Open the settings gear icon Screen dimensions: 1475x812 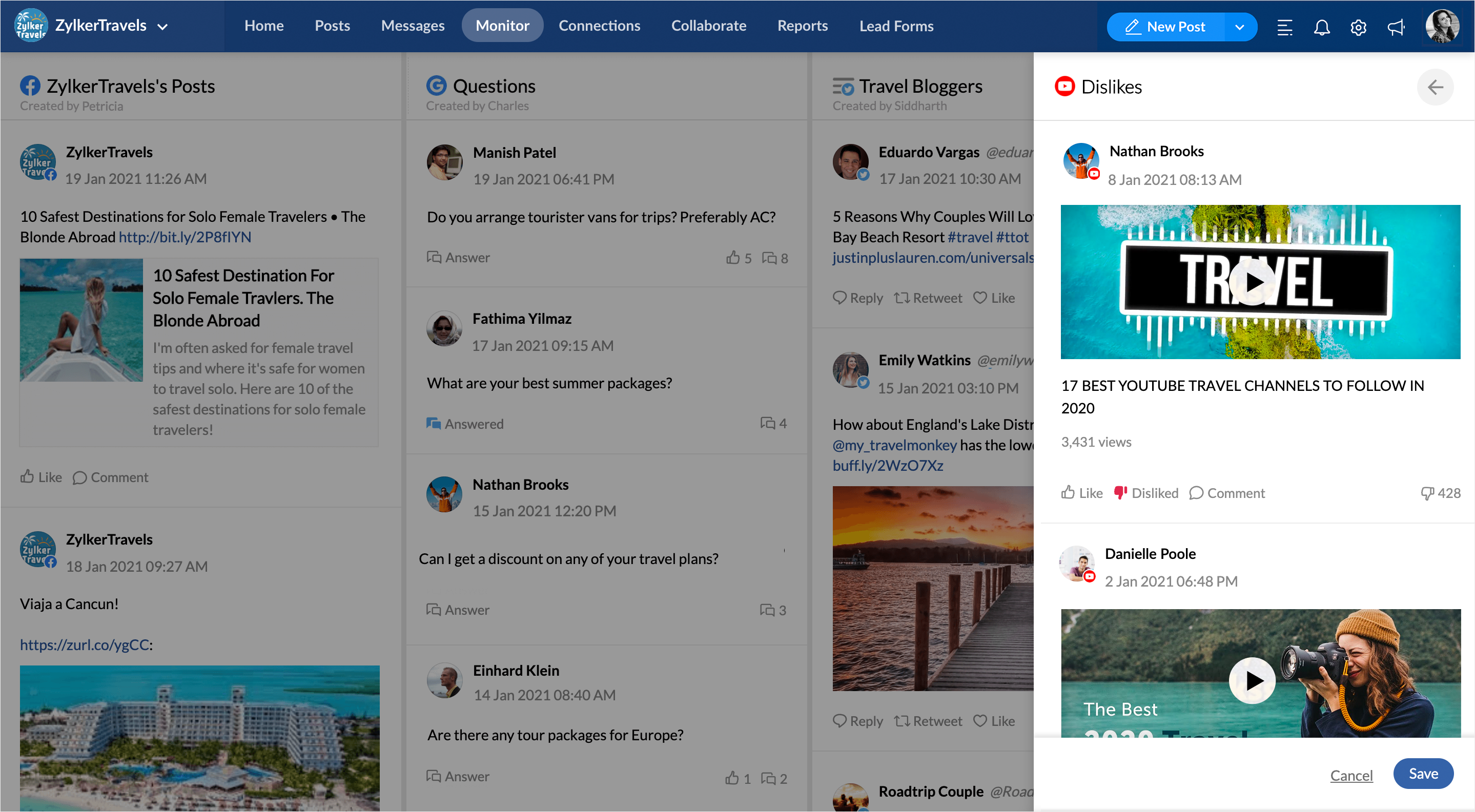pyautogui.click(x=1358, y=27)
